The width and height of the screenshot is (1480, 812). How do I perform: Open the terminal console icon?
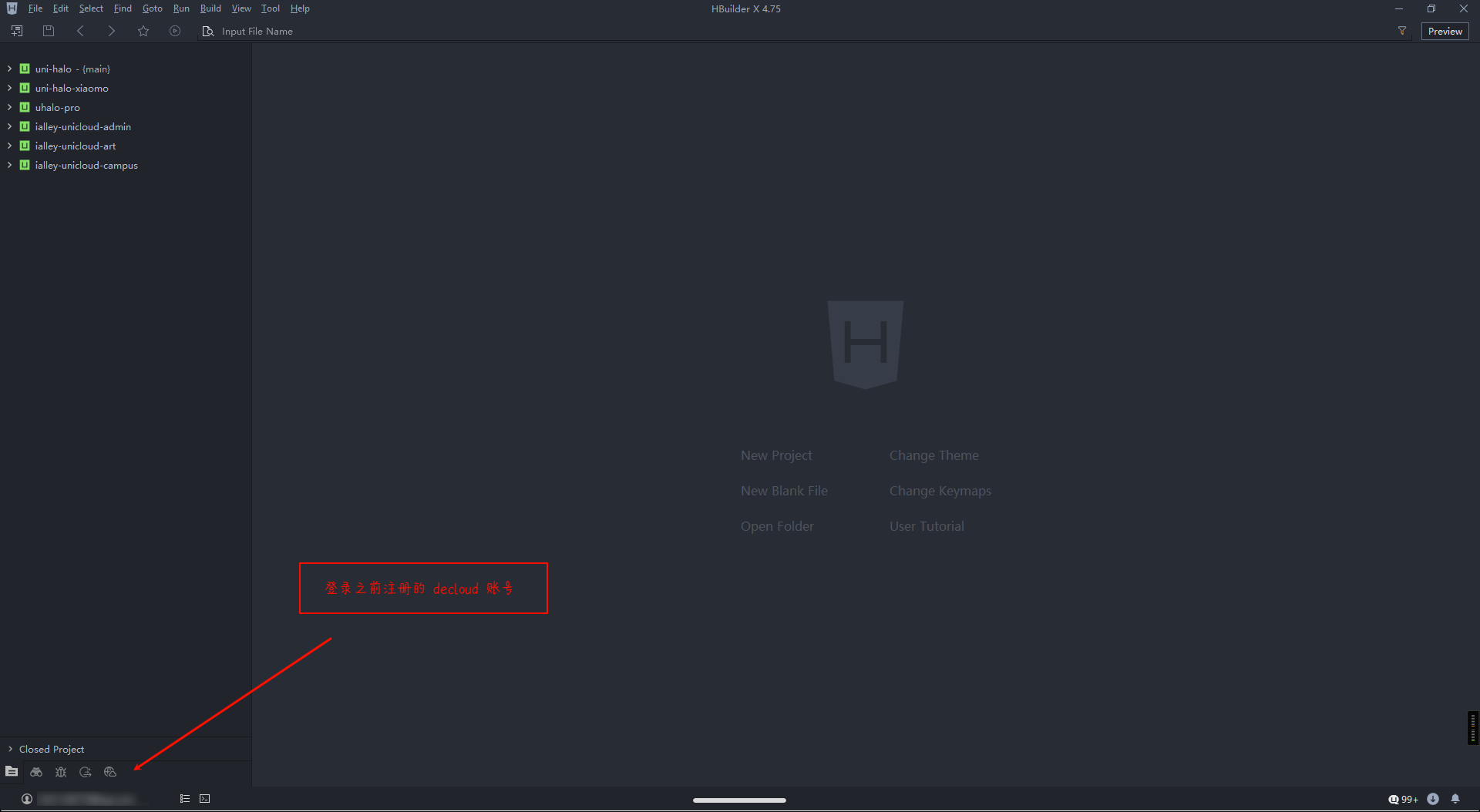click(x=204, y=799)
